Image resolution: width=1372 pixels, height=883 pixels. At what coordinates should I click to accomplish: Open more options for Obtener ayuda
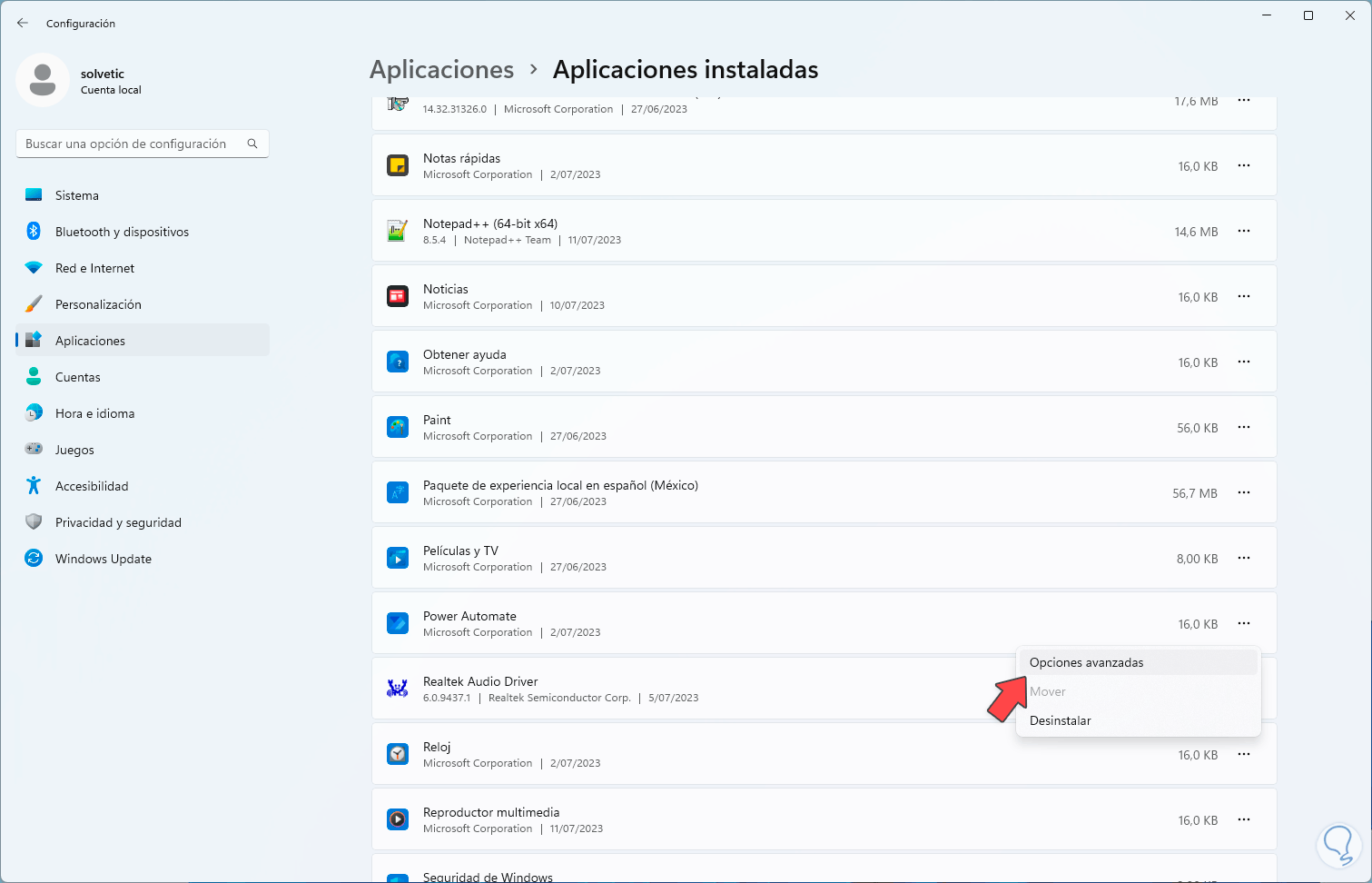1244,362
